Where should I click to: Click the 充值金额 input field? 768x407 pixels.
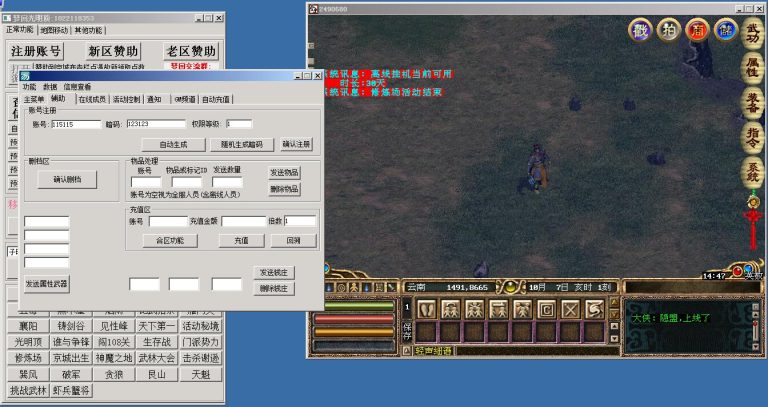tap(243, 221)
